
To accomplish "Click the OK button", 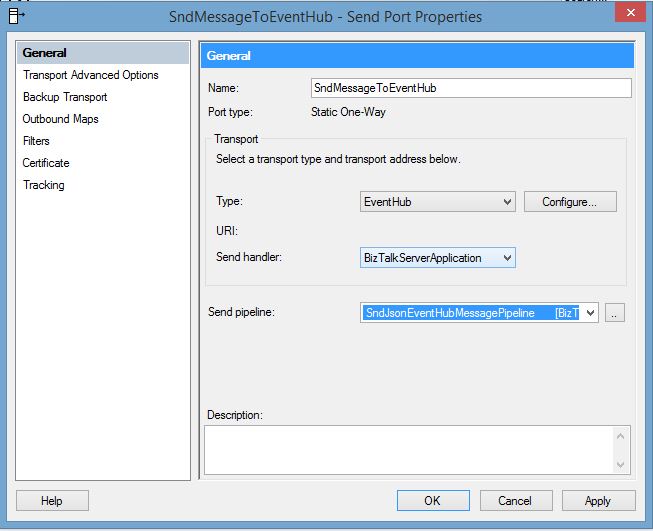I will [x=433, y=500].
